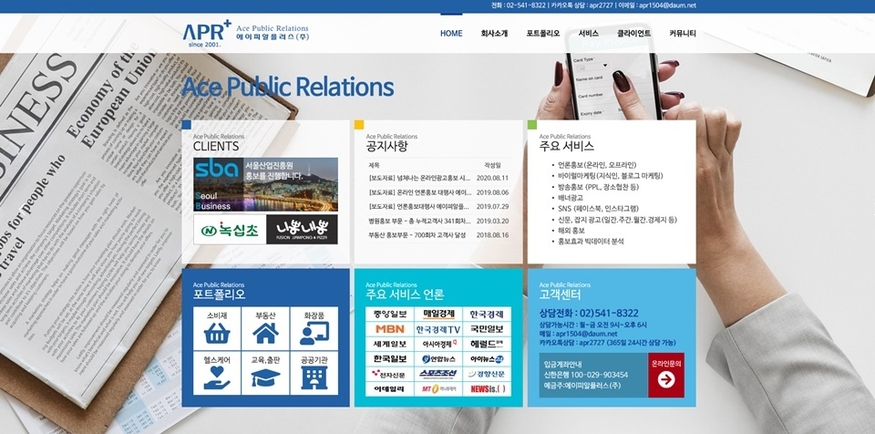This screenshot has height=434, width=875.
Task: Open the 서비스 navigation menu
Action: [589, 33]
